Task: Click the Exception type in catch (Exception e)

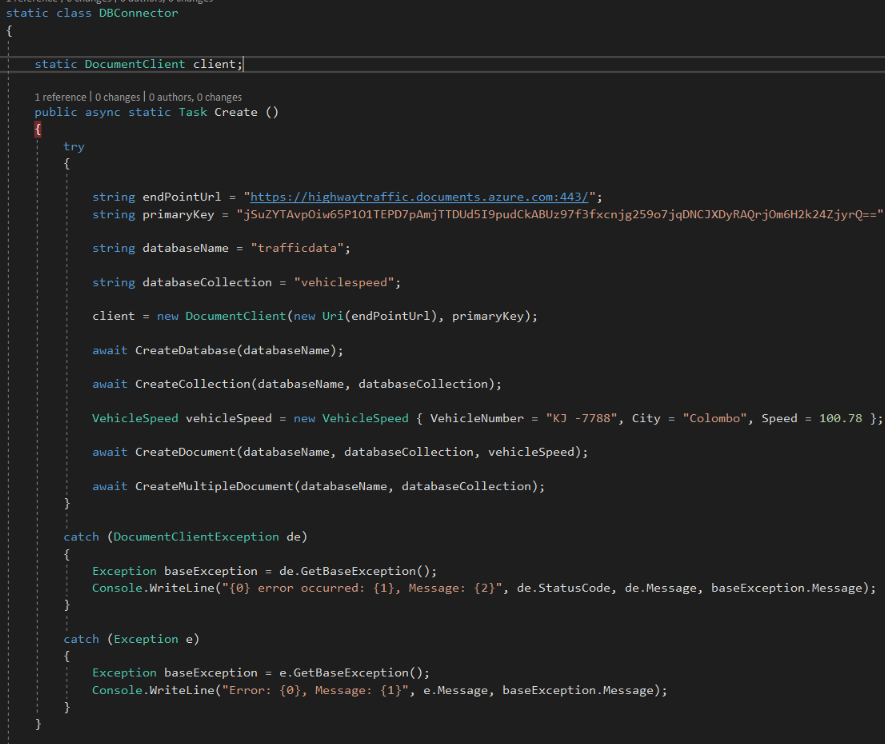Action: pos(146,639)
